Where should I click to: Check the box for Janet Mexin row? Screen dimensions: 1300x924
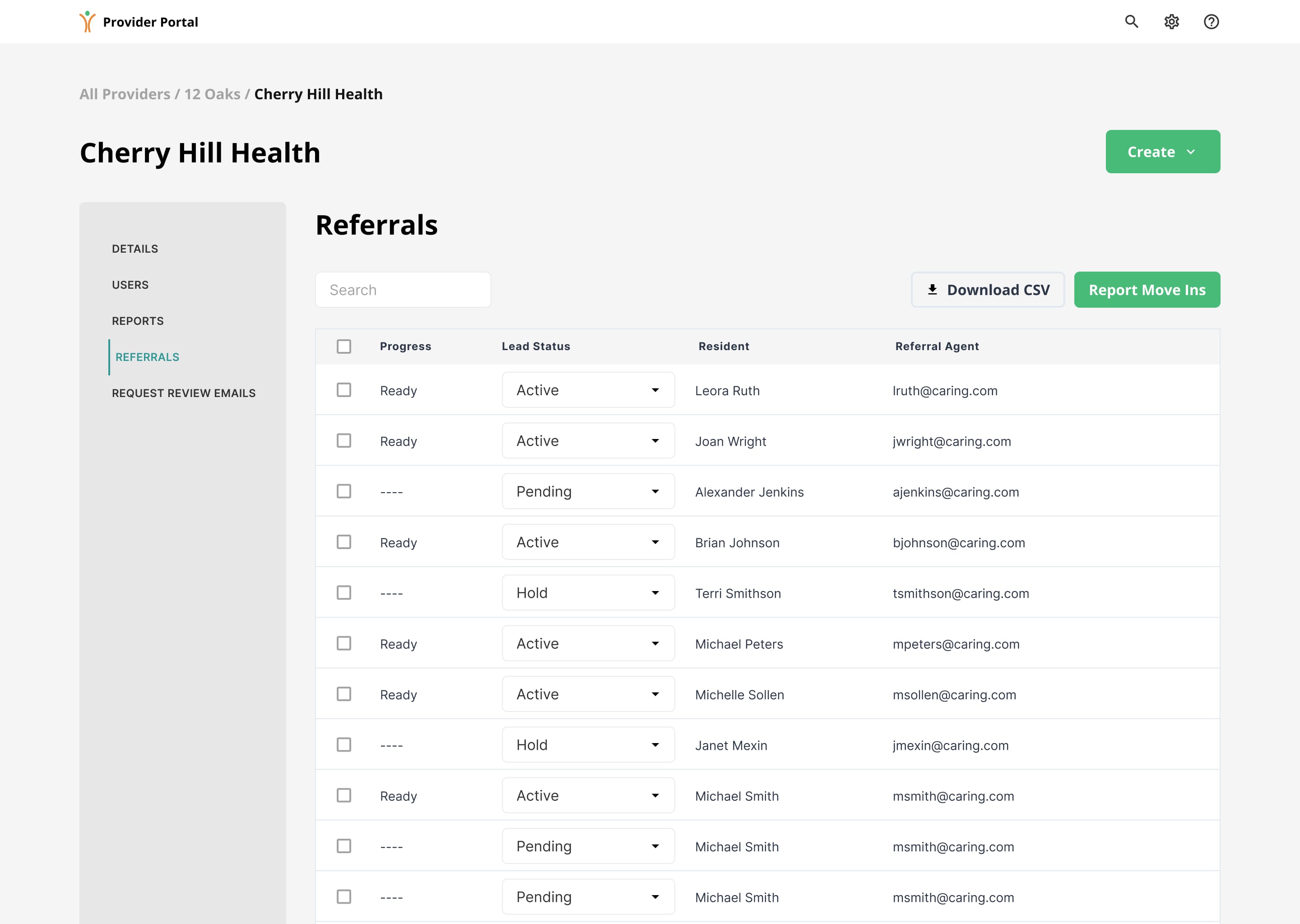click(344, 745)
